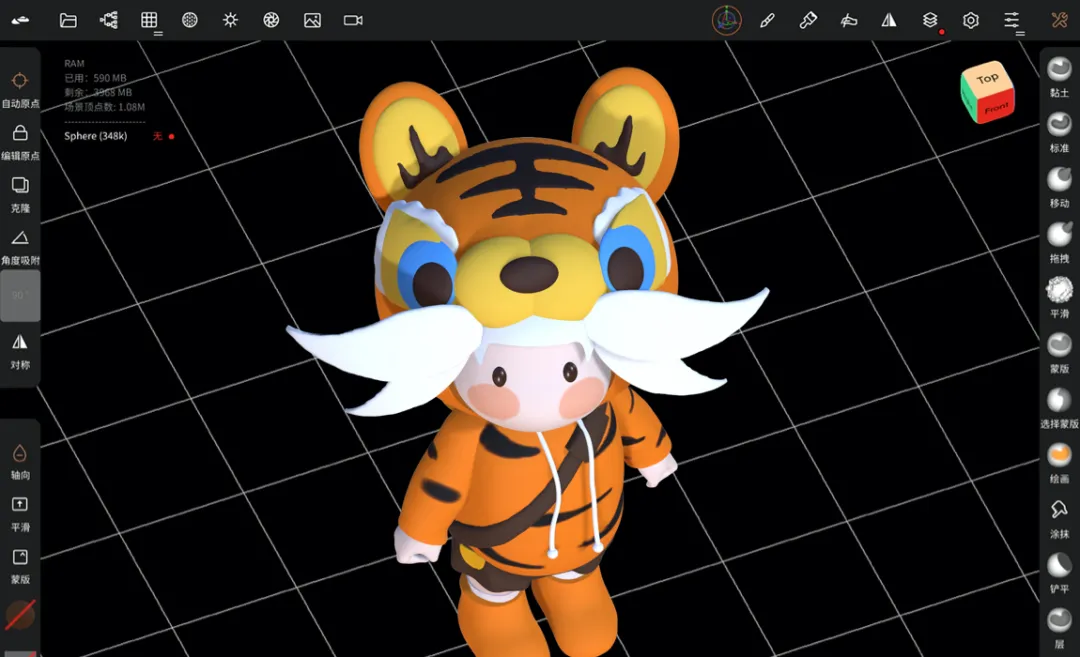Viewport: 1080px width, 657px height.
Task: Open the gizmo circle icon in top bar
Action: click(727, 21)
